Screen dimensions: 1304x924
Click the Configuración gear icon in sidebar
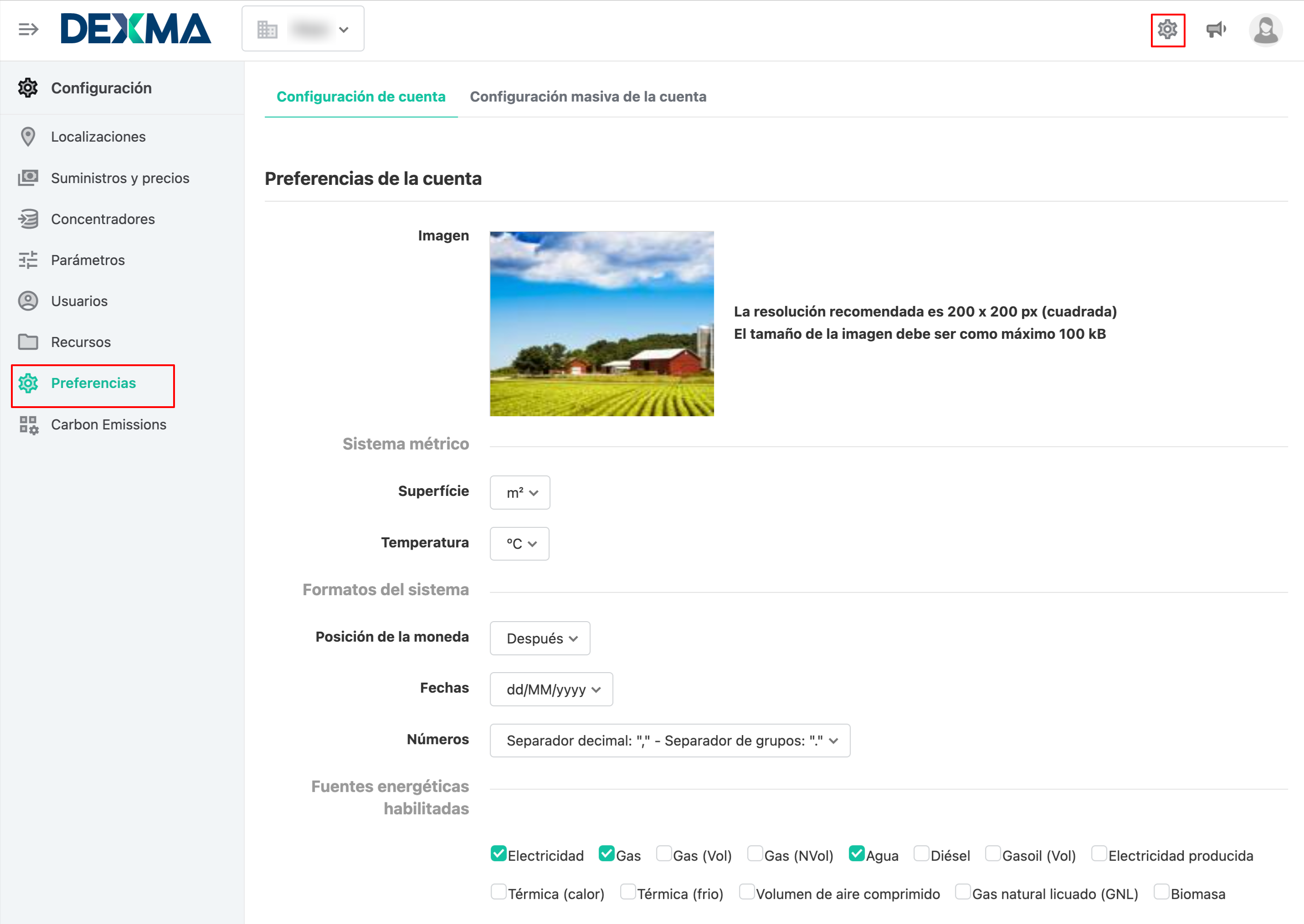click(28, 87)
